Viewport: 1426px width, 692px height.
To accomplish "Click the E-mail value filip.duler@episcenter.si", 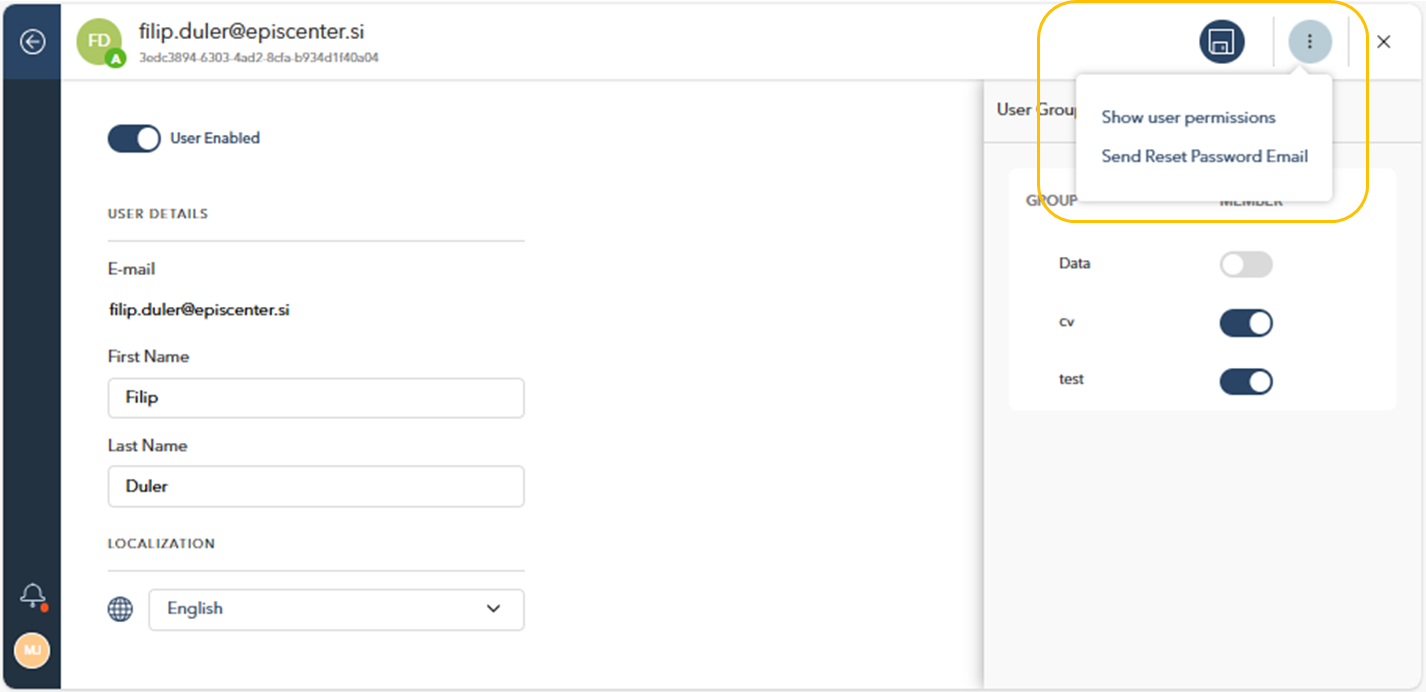I will [199, 310].
